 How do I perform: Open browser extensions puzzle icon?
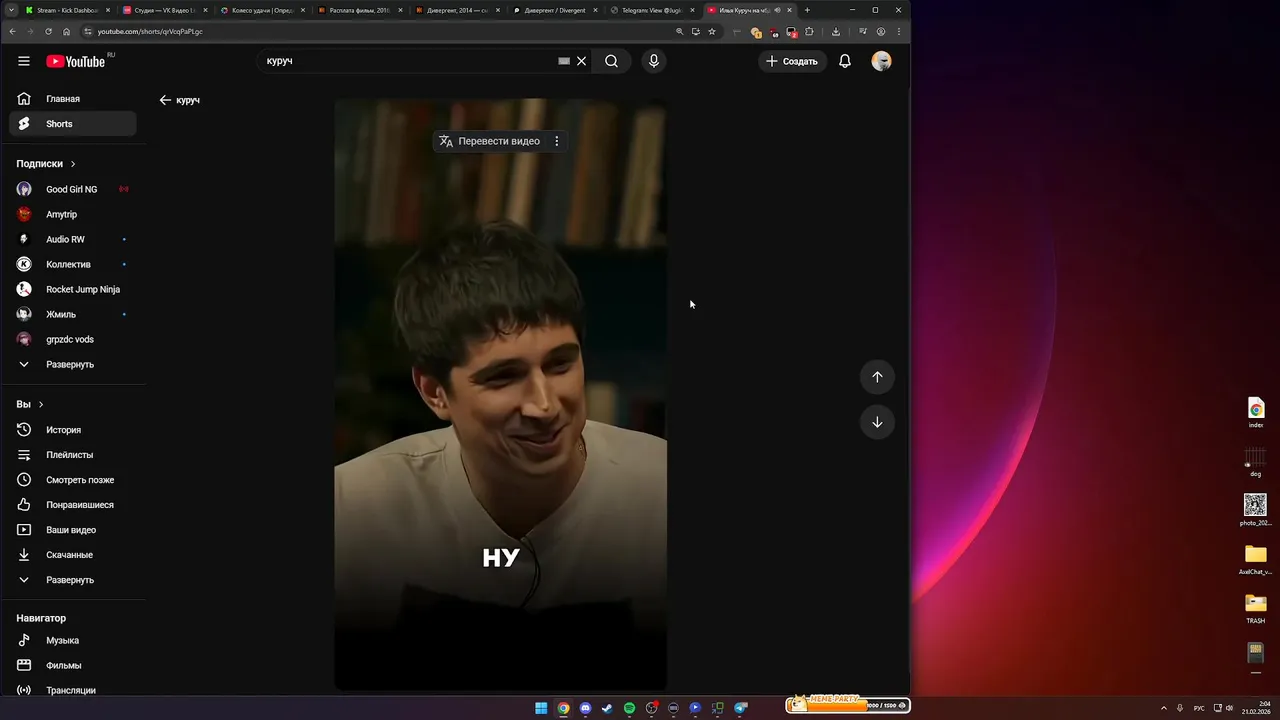click(809, 31)
